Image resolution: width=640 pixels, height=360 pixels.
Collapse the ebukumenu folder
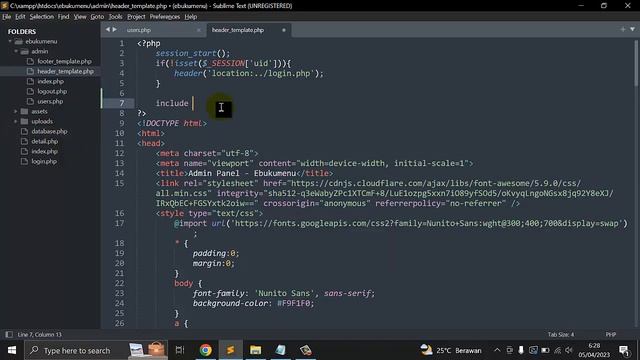click(x=10, y=41)
